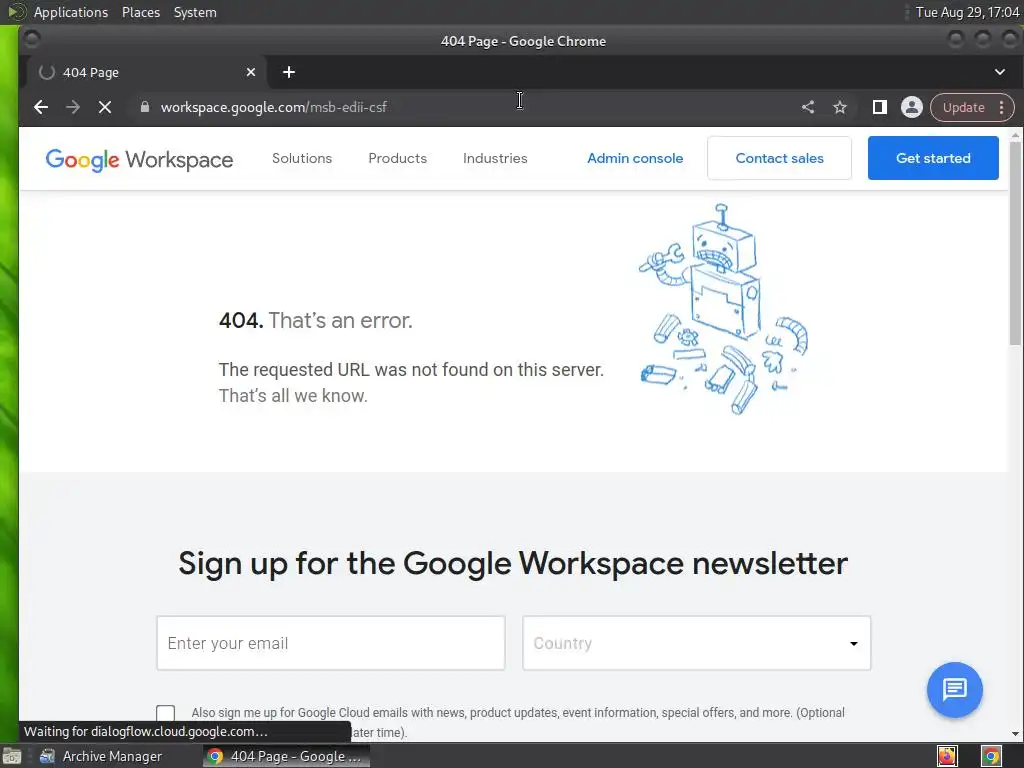Viewport: 1024px width, 768px height.
Task: View site info via the lock icon
Action: [145, 107]
